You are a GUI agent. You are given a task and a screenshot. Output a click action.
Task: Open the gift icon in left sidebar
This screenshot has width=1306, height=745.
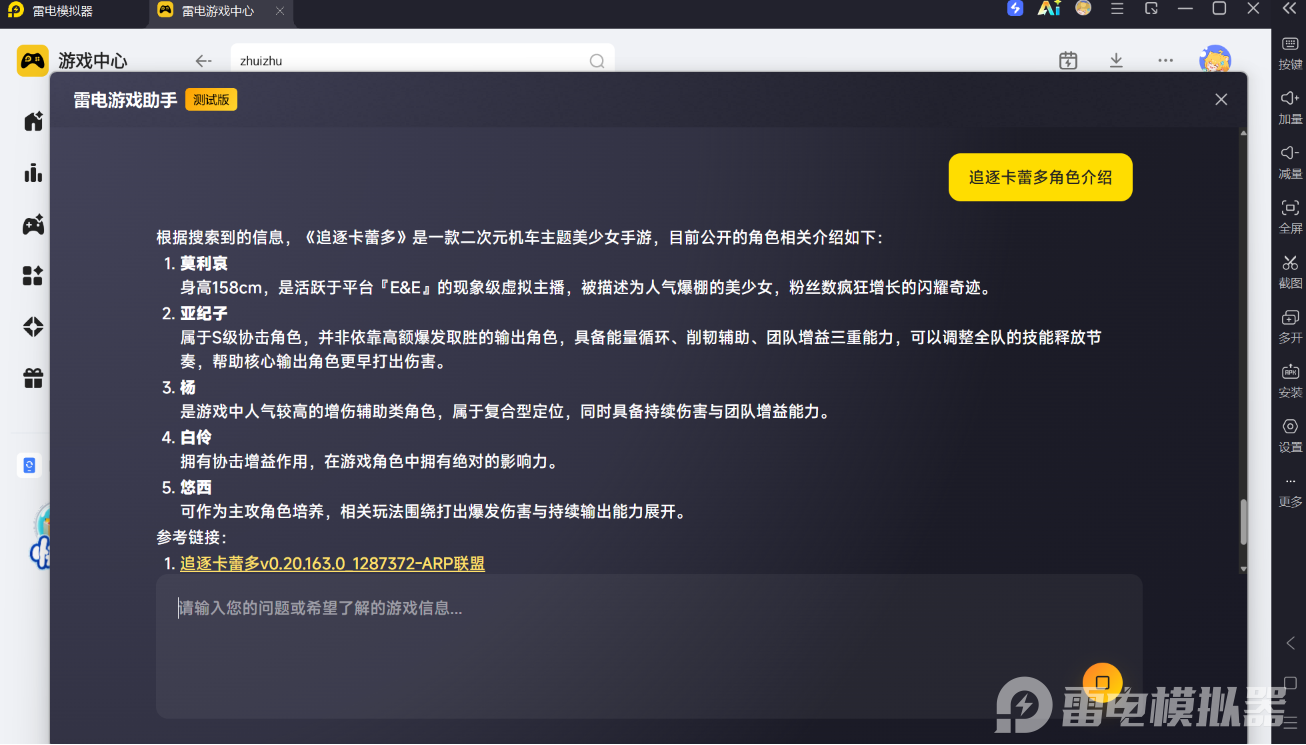[33, 378]
